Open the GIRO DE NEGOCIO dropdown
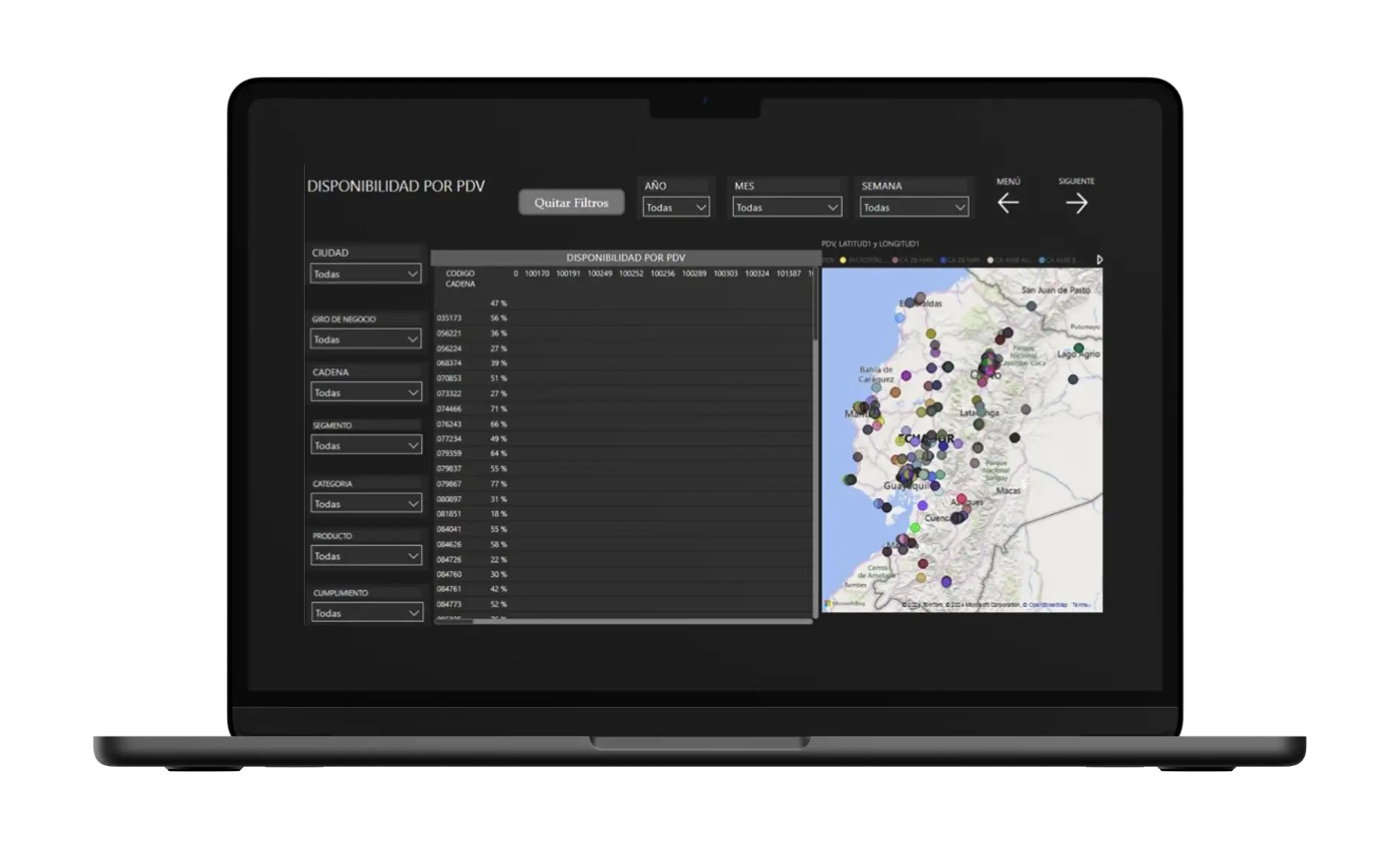The height and width of the screenshot is (848, 1400). point(366,340)
